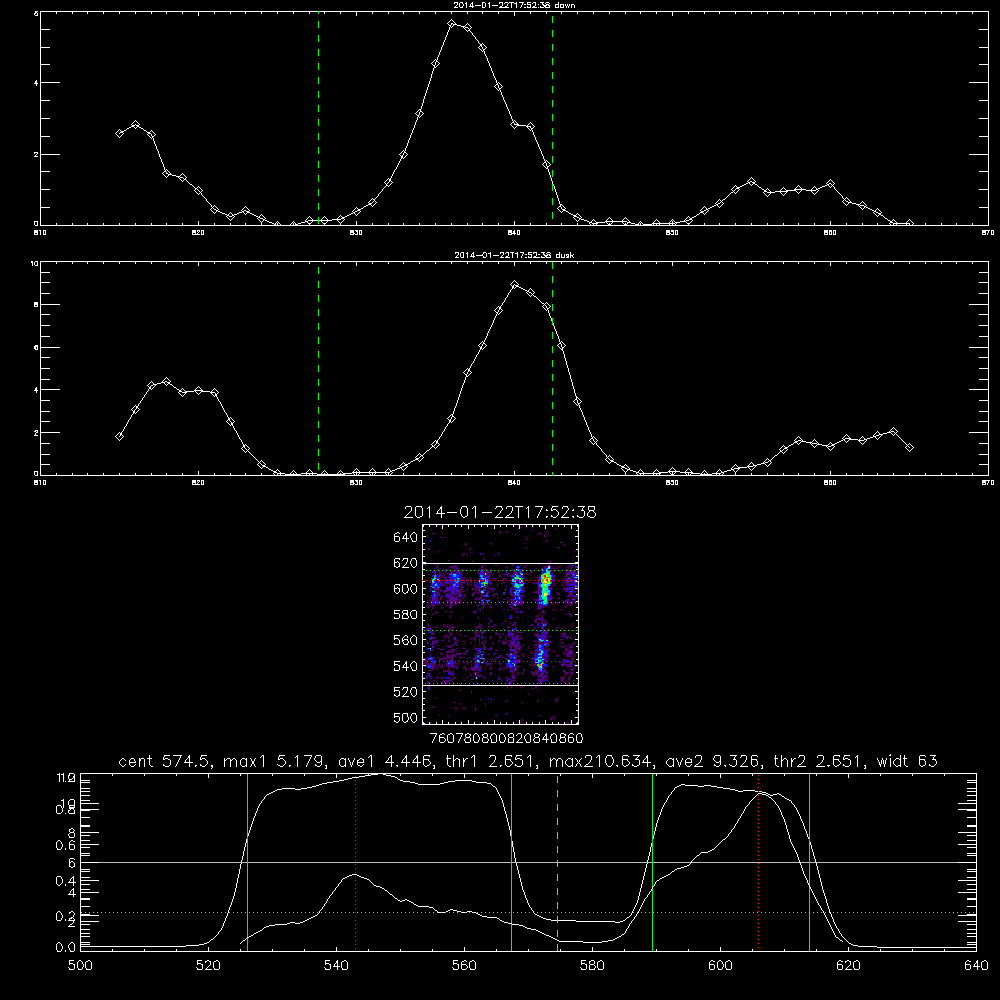This screenshot has height=1000, width=1000.
Task: Click the white line at 620 on spectral image
Action: point(501,563)
